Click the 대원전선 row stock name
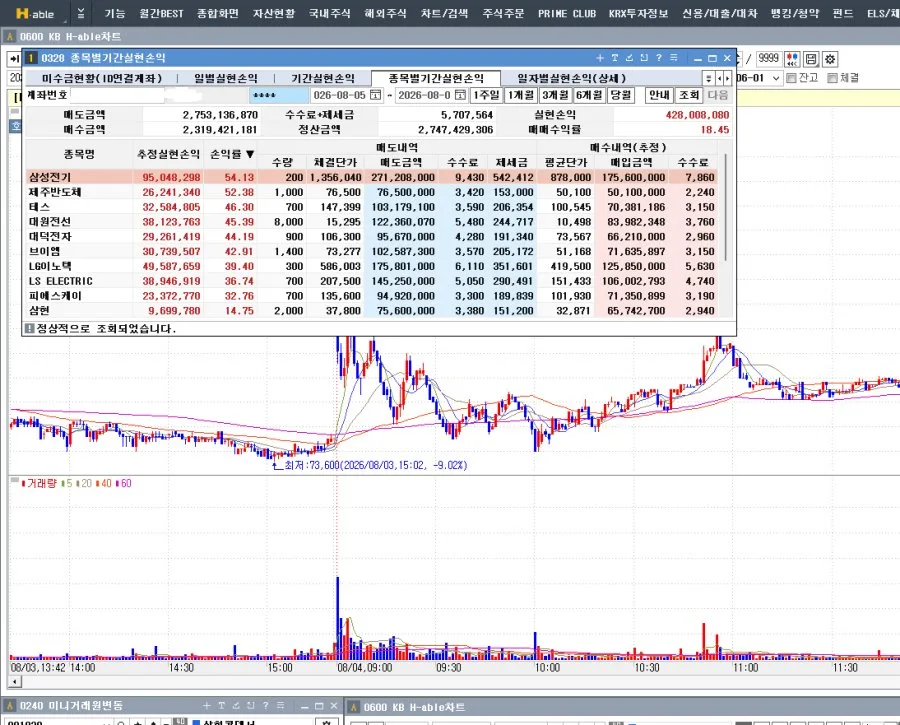 (x=50, y=222)
